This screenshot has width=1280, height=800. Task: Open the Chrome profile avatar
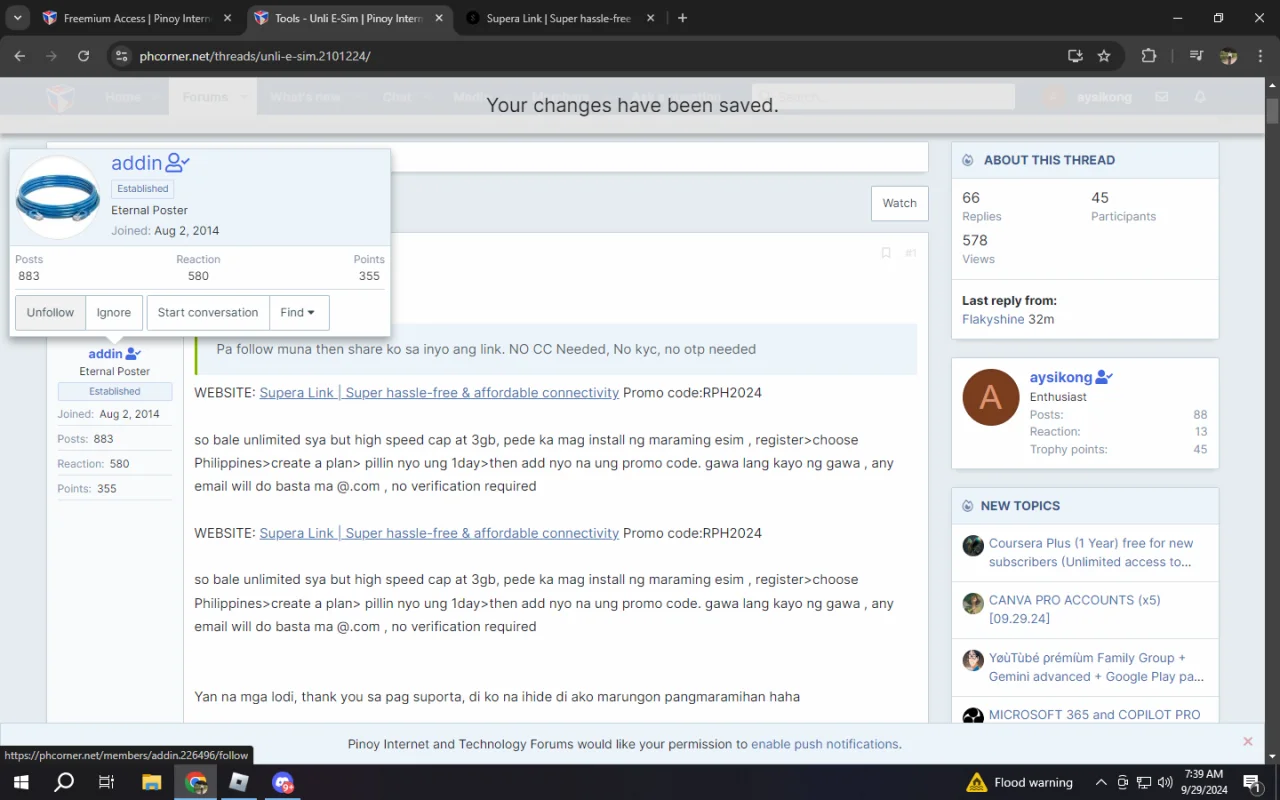pos(1229,56)
